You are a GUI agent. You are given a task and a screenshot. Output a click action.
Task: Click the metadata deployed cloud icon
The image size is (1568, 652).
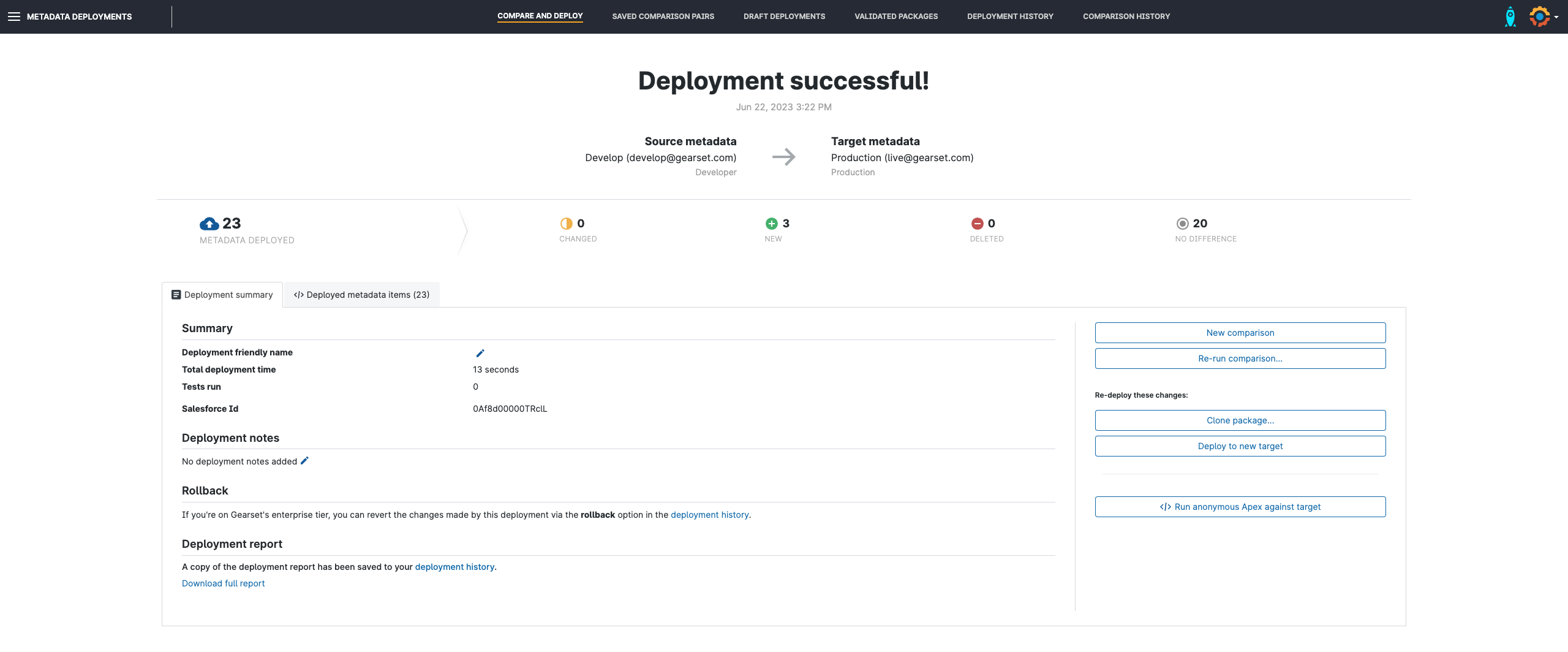coord(209,224)
